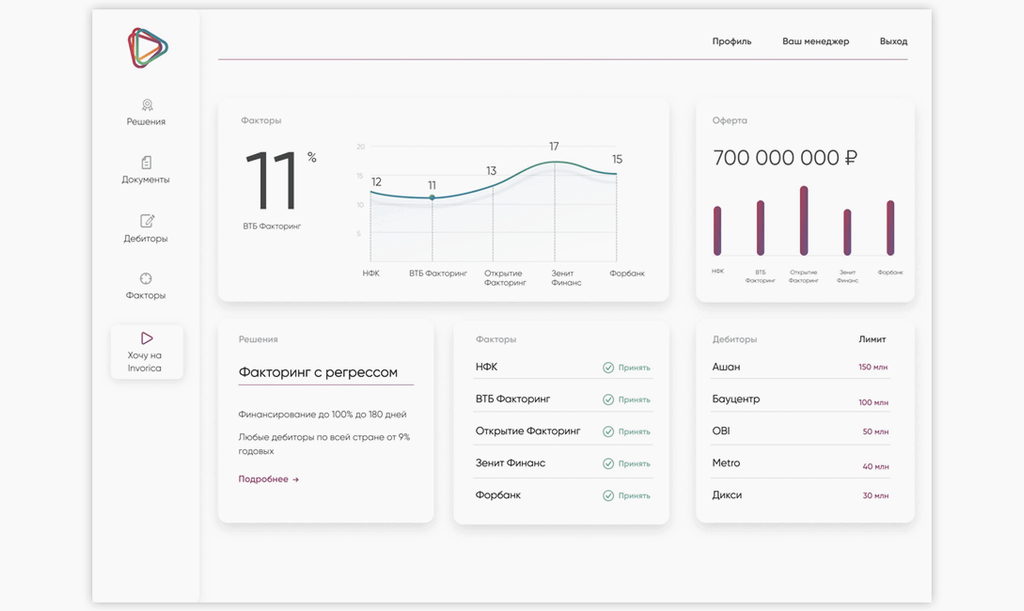Click the Хочу на Invorica button label
The width and height of the screenshot is (1024, 611).
point(144,362)
